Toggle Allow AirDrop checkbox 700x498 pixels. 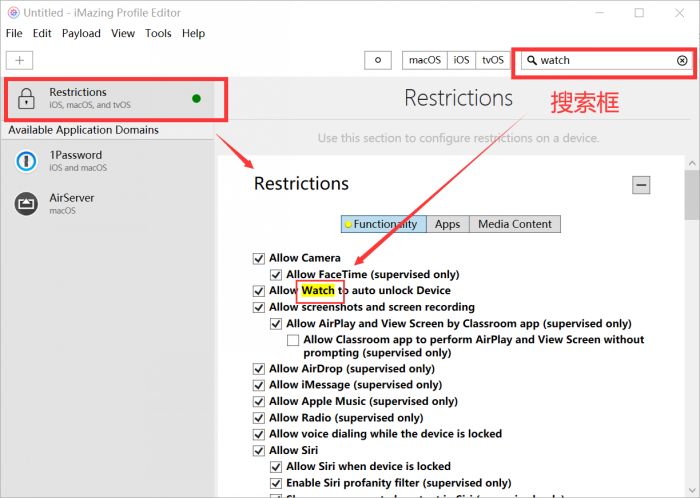[x=258, y=369]
